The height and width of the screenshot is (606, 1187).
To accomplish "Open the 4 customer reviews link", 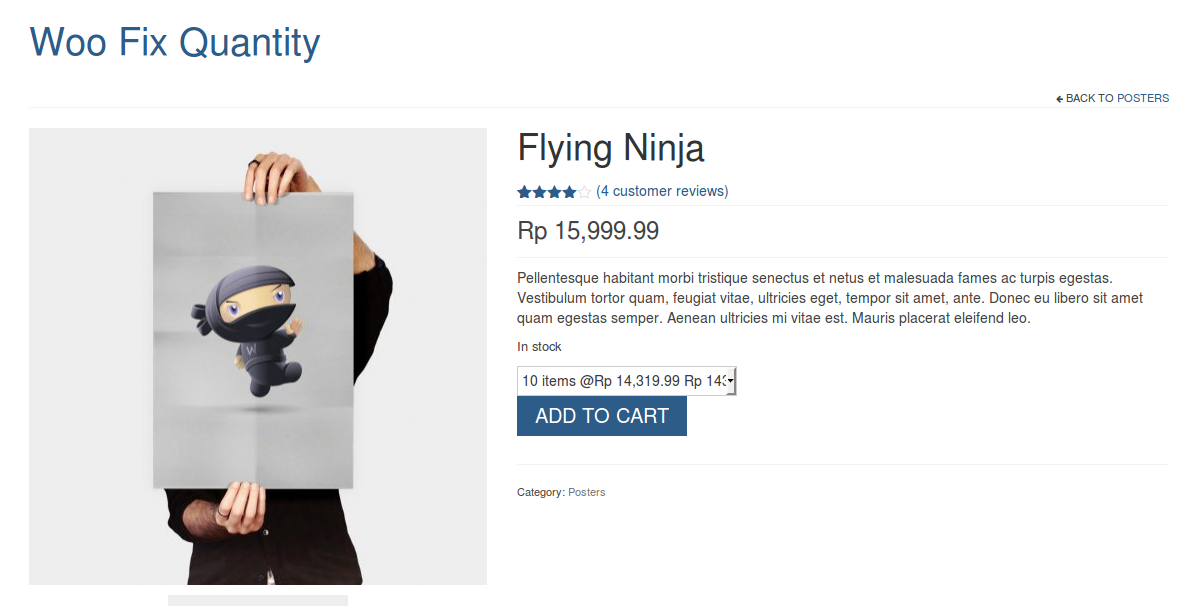I will tap(662, 191).
